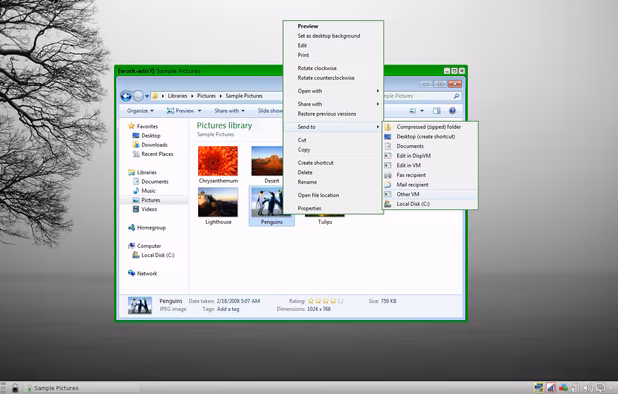
Task: Select the Lighthouse picture thumbnail
Action: tap(218, 203)
